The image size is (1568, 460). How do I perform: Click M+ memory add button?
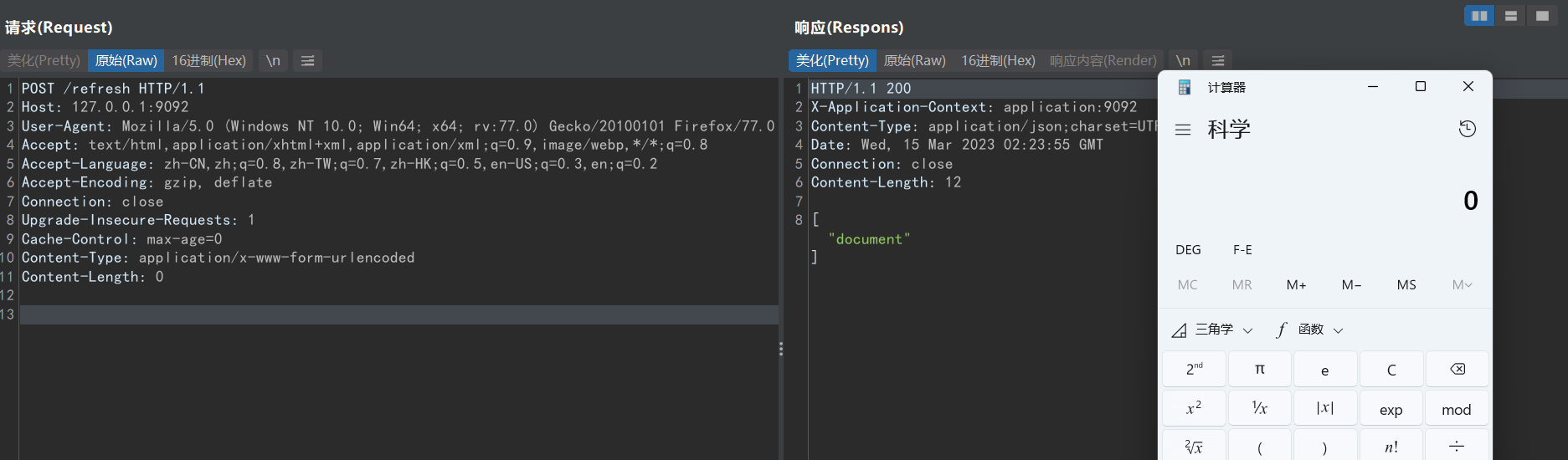click(1297, 284)
